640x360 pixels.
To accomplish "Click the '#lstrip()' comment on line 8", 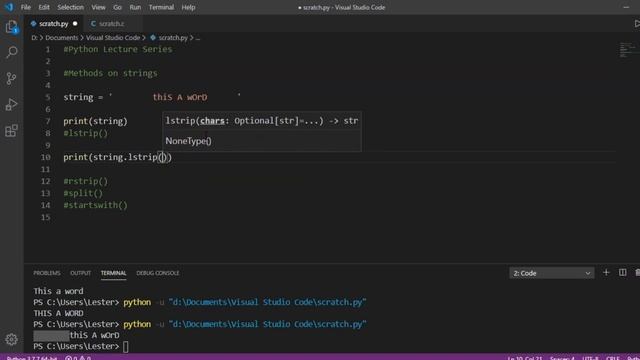I will [85, 133].
